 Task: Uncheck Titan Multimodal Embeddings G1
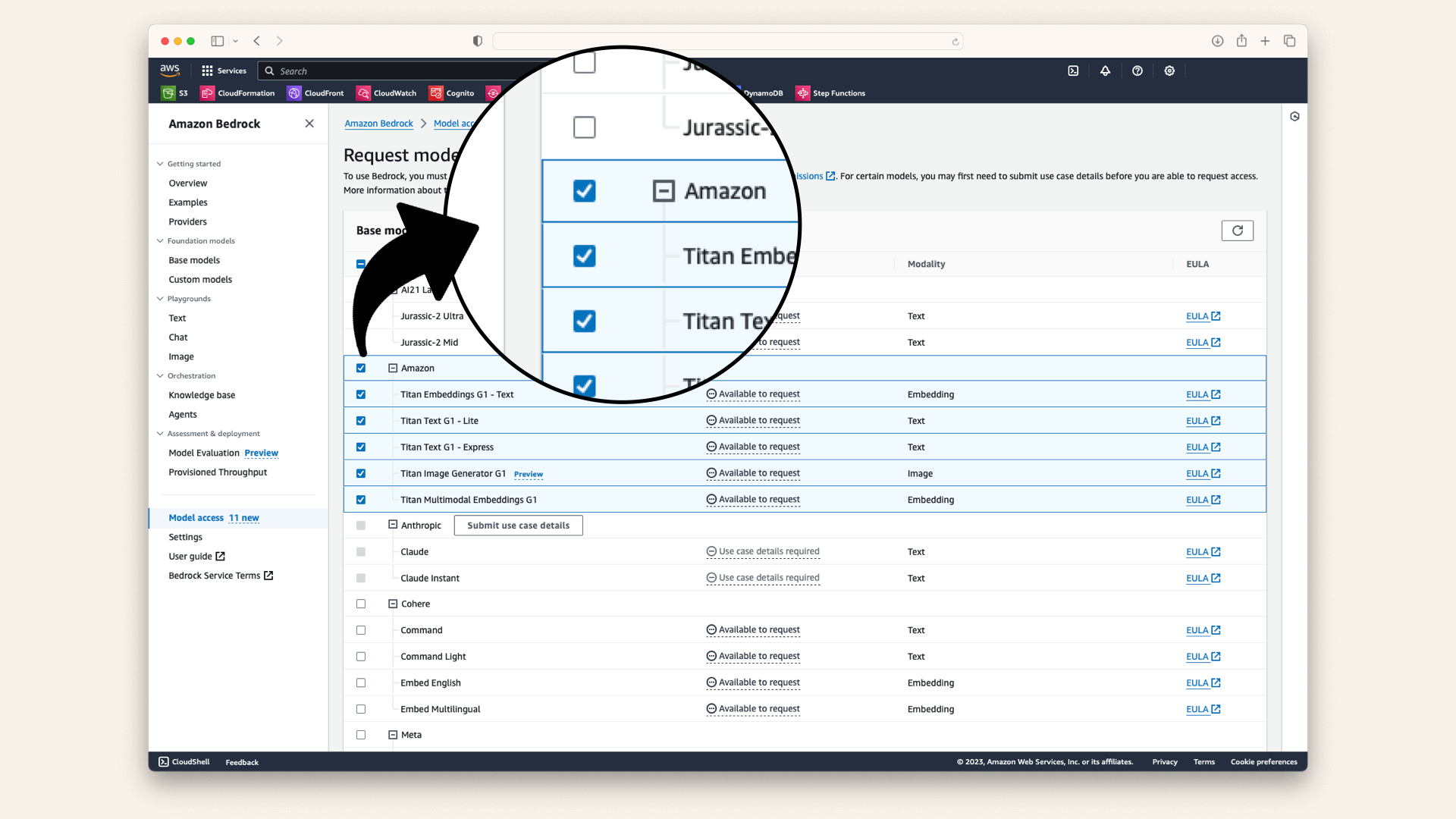point(361,500)
